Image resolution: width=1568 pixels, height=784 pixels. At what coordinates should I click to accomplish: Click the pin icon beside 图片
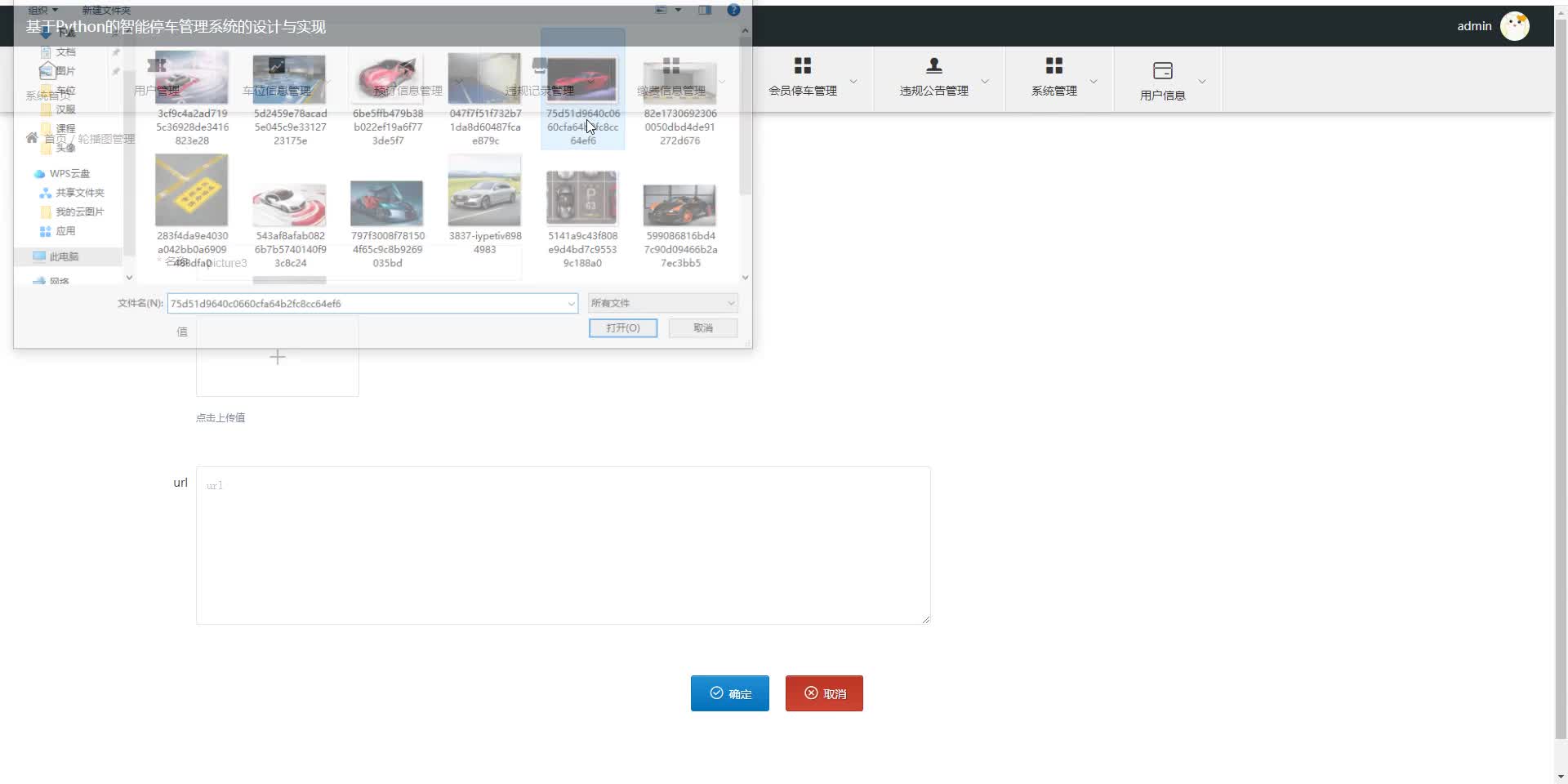point(116,72)
